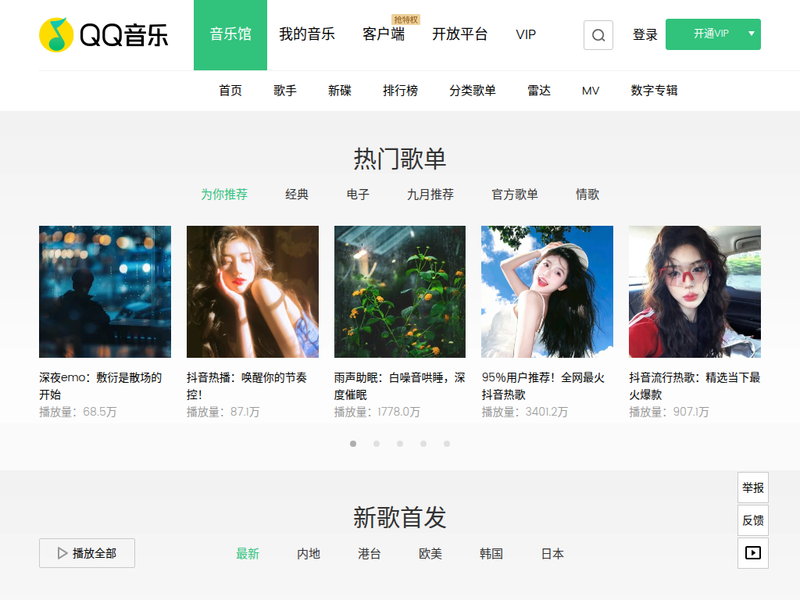
Task: Go to 开放平台 nav item
Action: click(x=460, y=35)
